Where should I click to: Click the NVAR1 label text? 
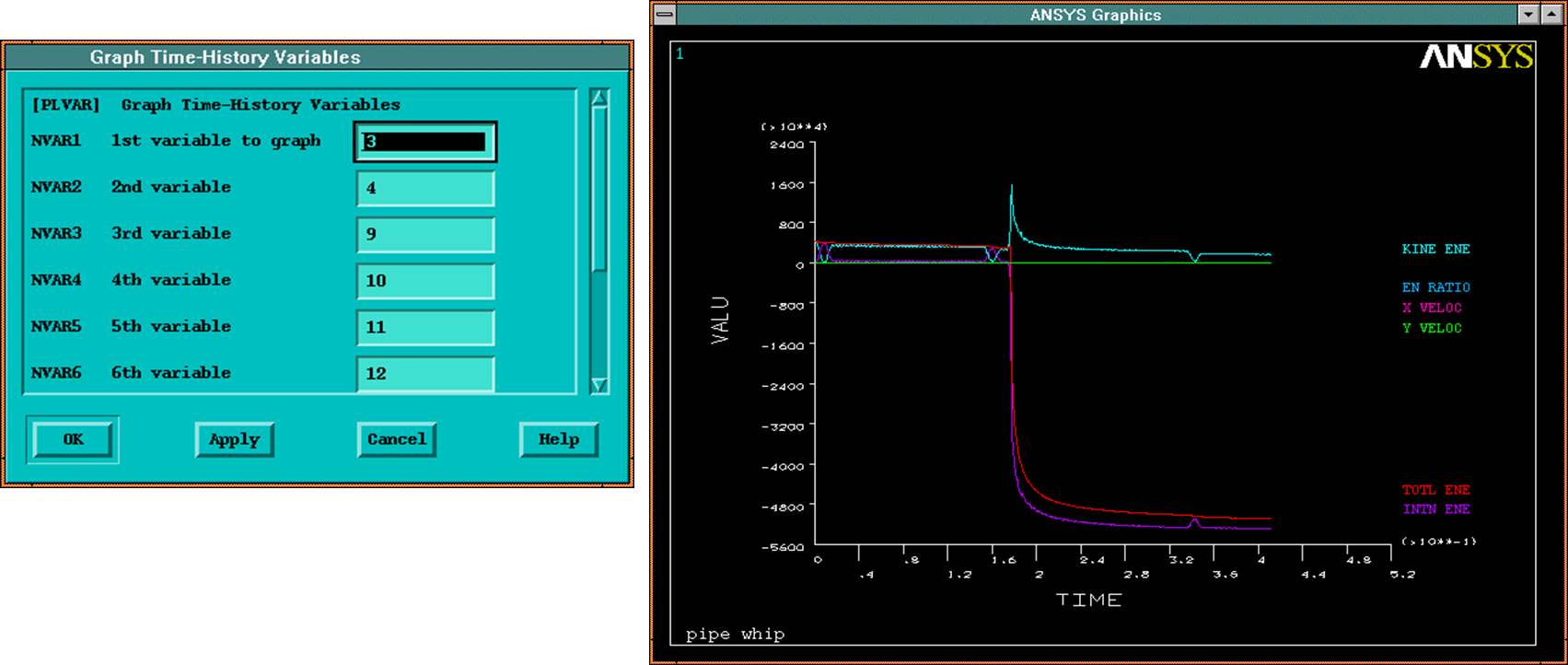tap(56, 141)
